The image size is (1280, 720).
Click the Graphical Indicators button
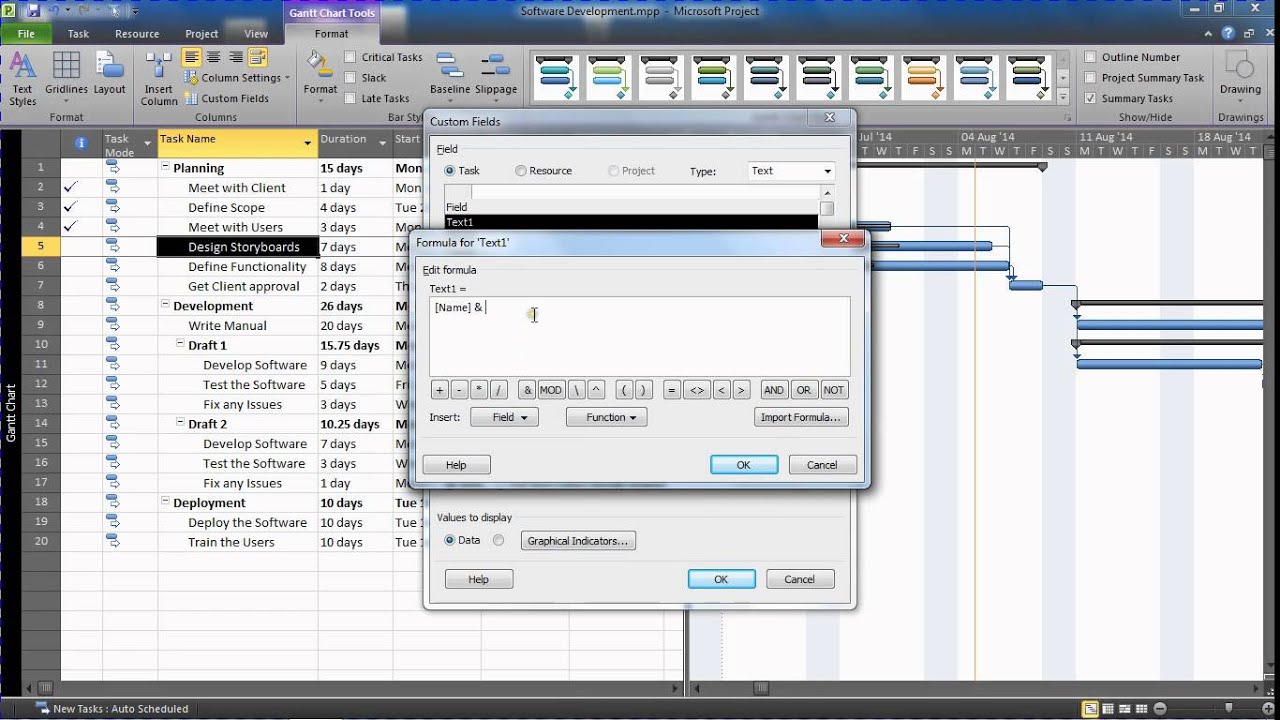tap(578, 541)
